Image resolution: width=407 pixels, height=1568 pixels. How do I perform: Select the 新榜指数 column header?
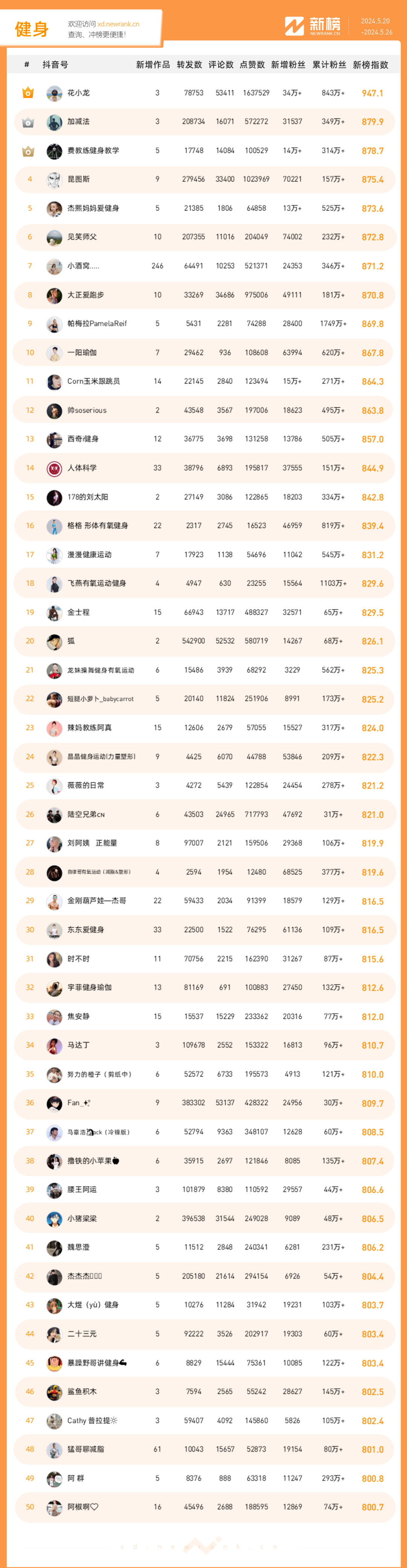pos(370,65)
